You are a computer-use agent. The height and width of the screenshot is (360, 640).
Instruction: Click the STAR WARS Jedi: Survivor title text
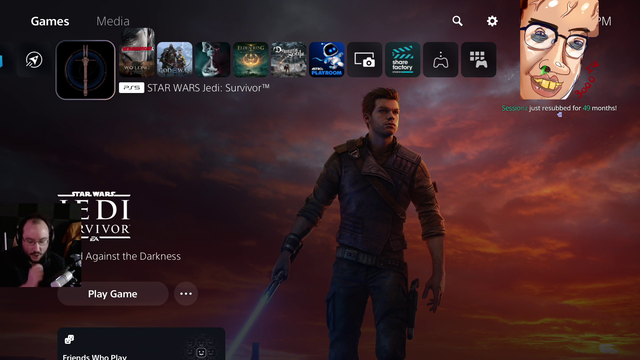(x=208, y=88)
